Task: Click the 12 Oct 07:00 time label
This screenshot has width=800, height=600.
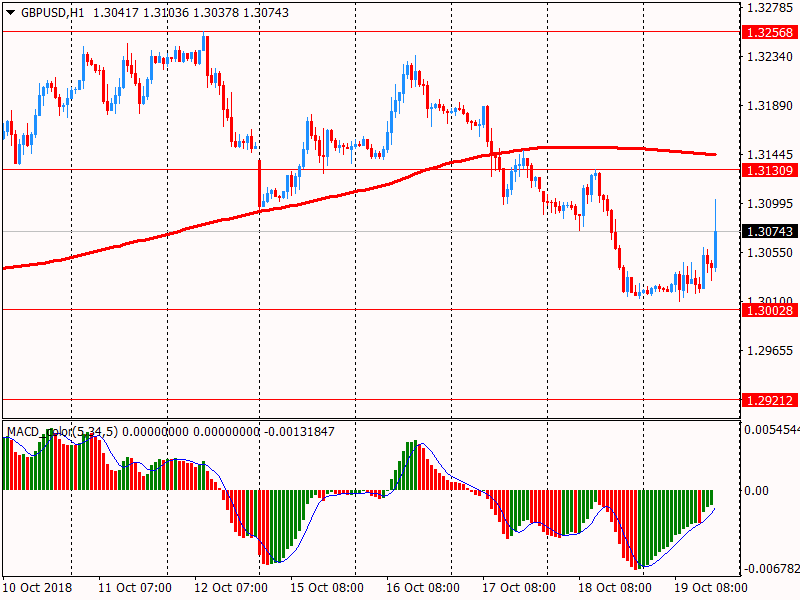Action: [x=231, y=588]
